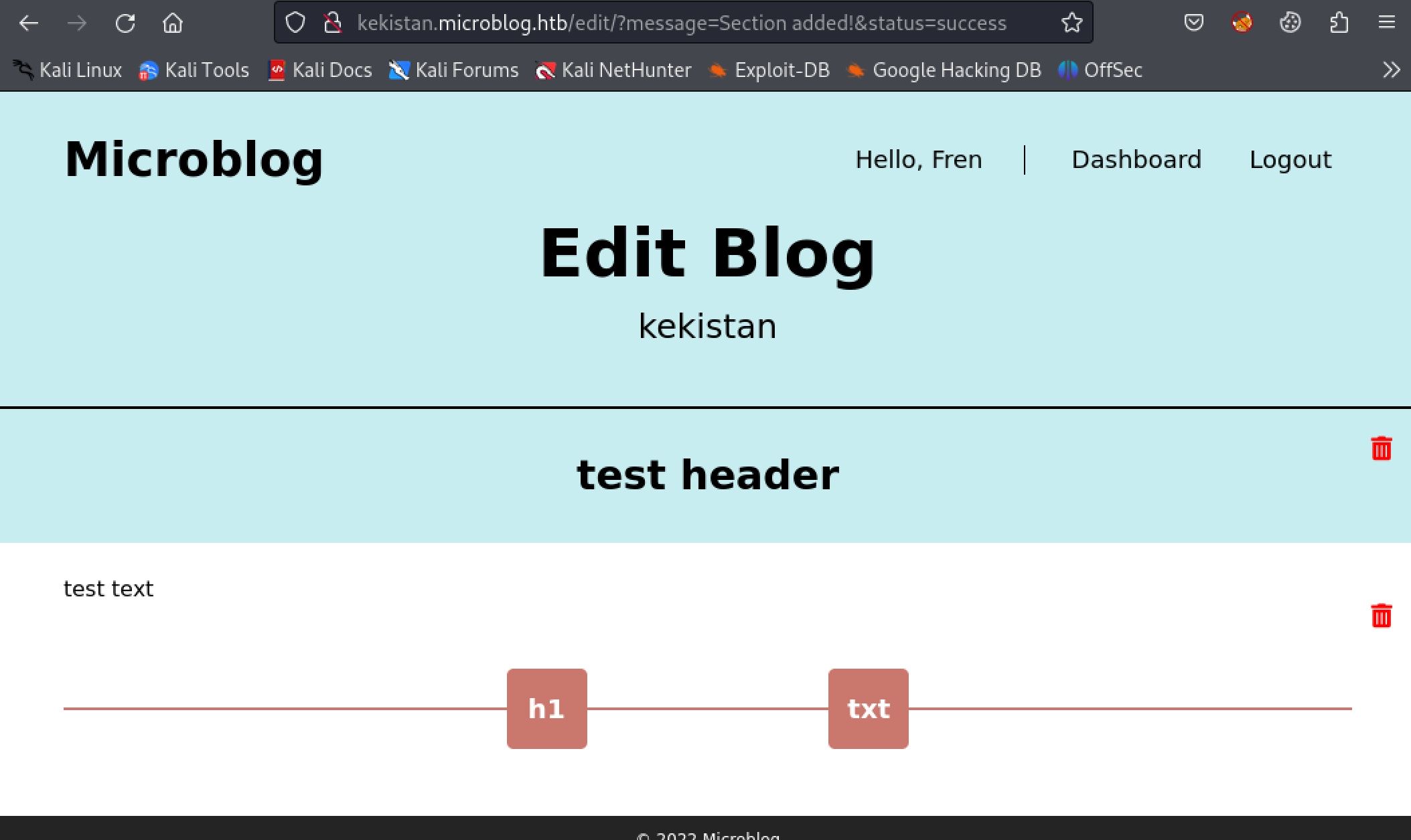
Task: View the insecure connection lock info
Action: (x=333, y=23)
